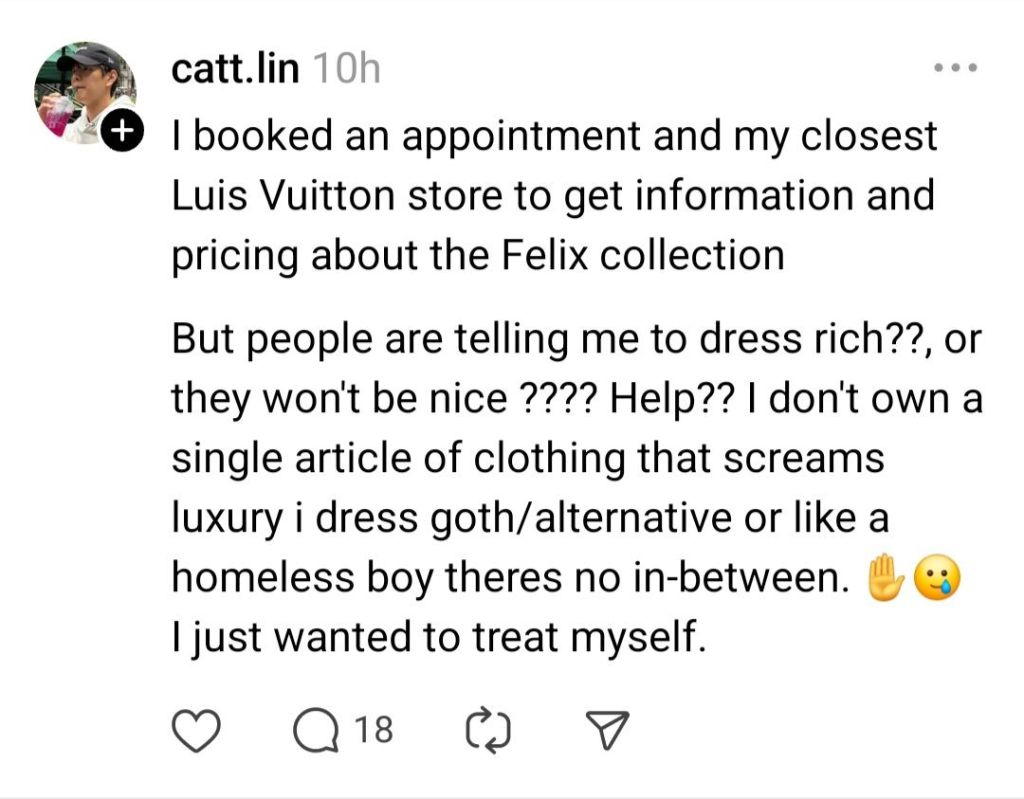Click the 10h post timestamp
Viewport: 1024px width, 799px height.
pos(346,69)
